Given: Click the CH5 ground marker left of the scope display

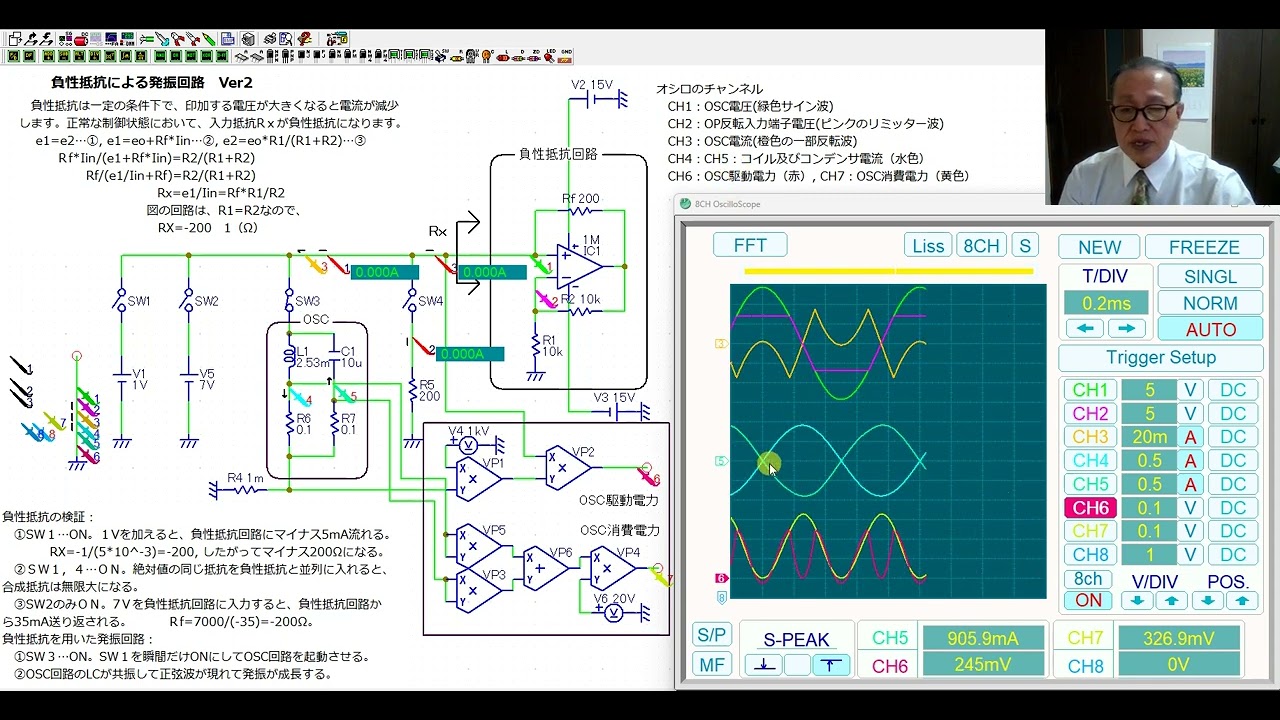Looking at the screenshot, I should (x=721, y=461).
